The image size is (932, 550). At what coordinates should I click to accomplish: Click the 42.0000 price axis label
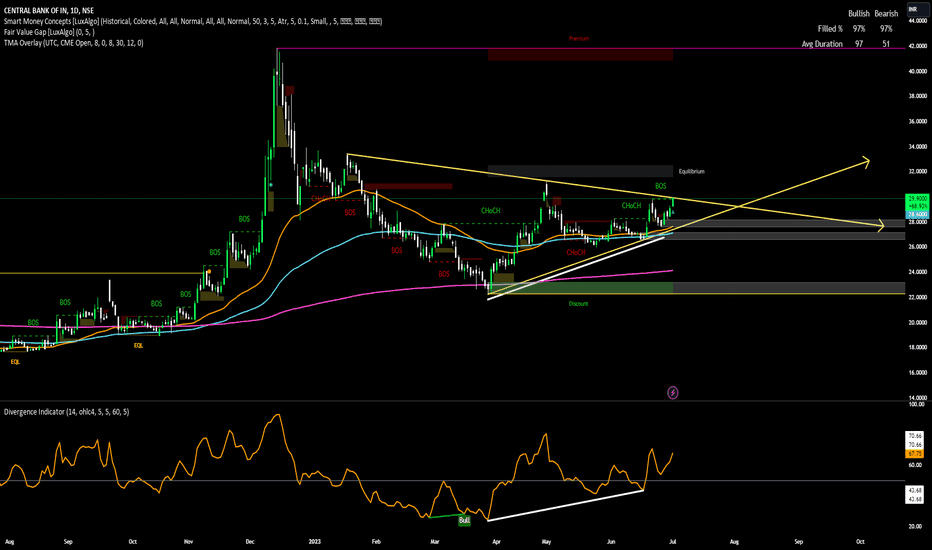click(918, 46)
